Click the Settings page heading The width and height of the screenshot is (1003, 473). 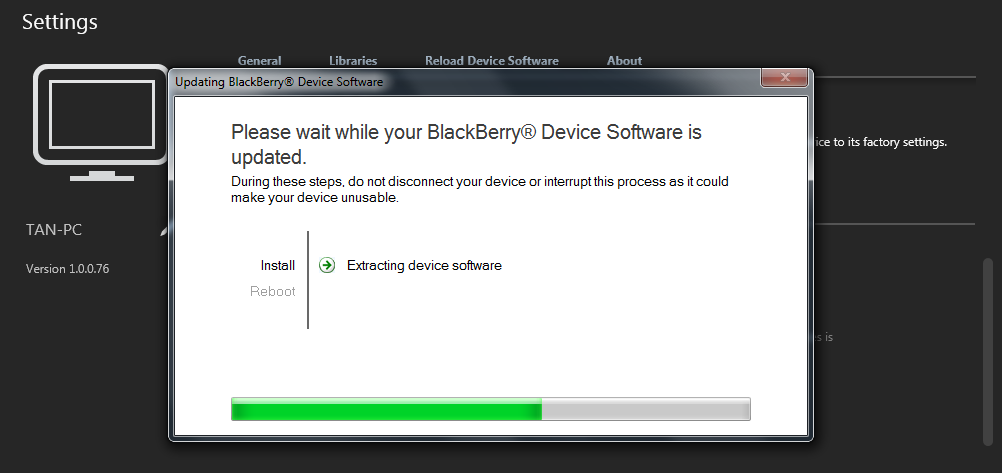59,22
